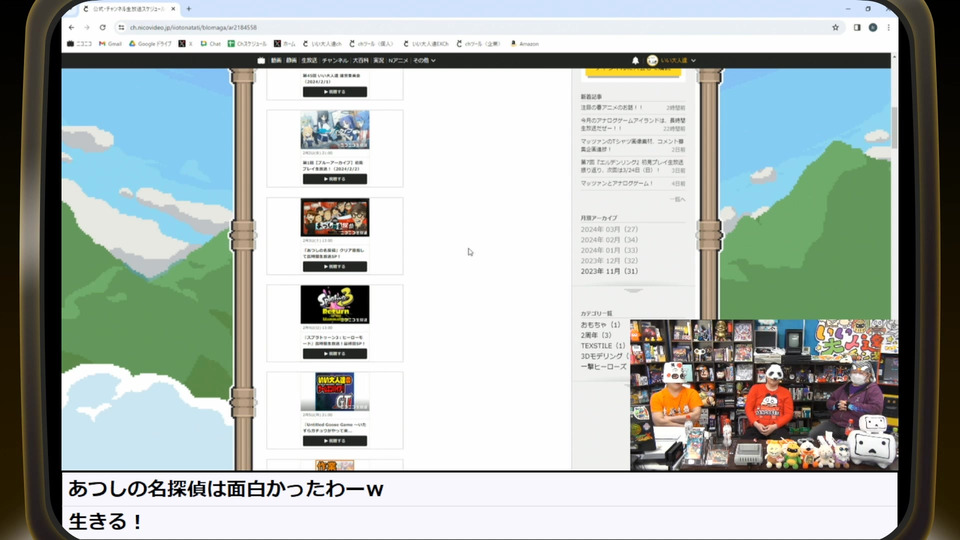The width and height of the screenshot is (960, 540).
Task: Open the Chrome three-dot menu
Action: (x=888, y=27)
